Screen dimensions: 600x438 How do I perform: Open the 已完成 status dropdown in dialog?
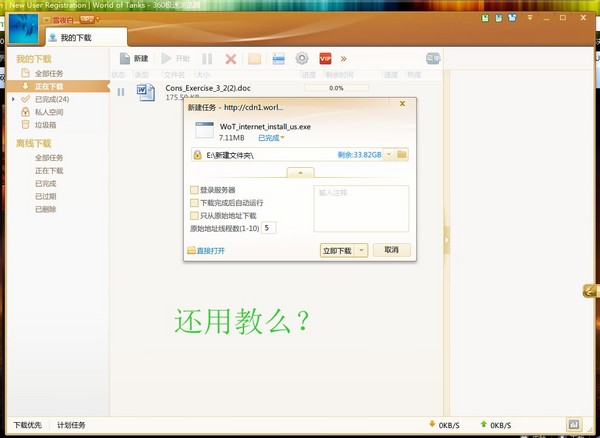(x=271, y=138)
